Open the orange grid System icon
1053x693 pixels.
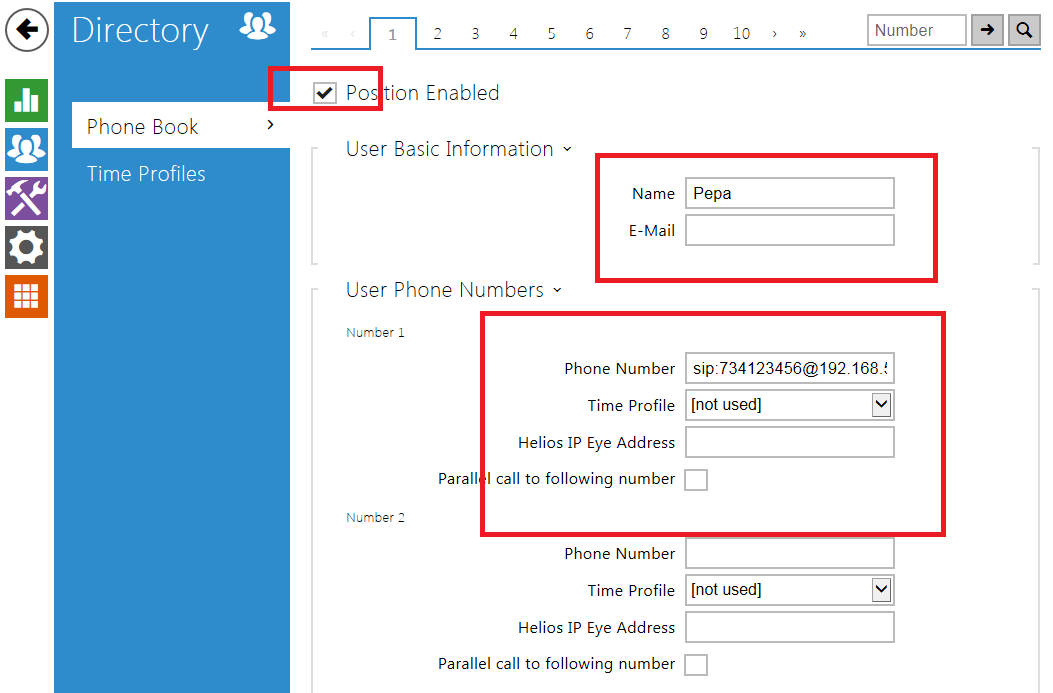pyautogui.click(x=26, y=296)
